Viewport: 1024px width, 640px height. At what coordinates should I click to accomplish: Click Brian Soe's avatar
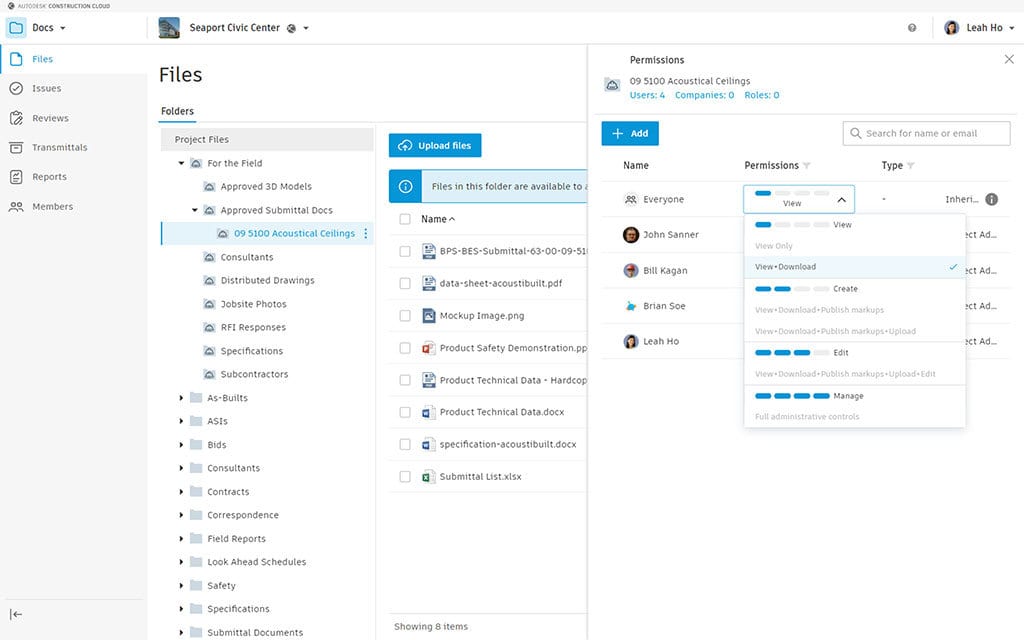click(x=631, y=306)
